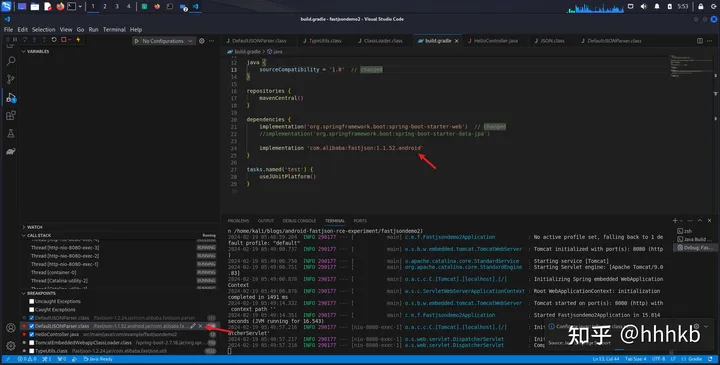
Task: Collapse the VARIABLES section
Action: [x=38, y=51]
